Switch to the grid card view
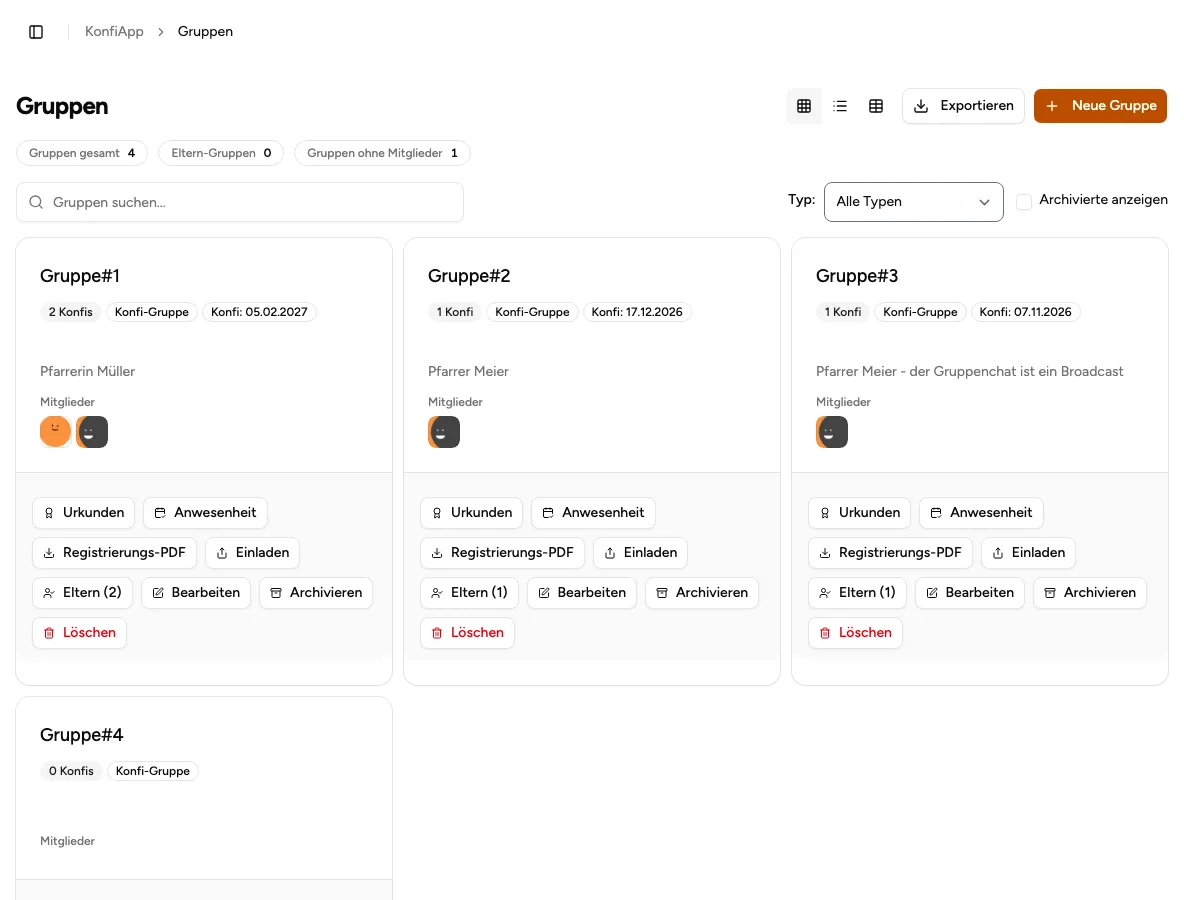Screen dimensions: 1184x900 click(x=804, y=106)
